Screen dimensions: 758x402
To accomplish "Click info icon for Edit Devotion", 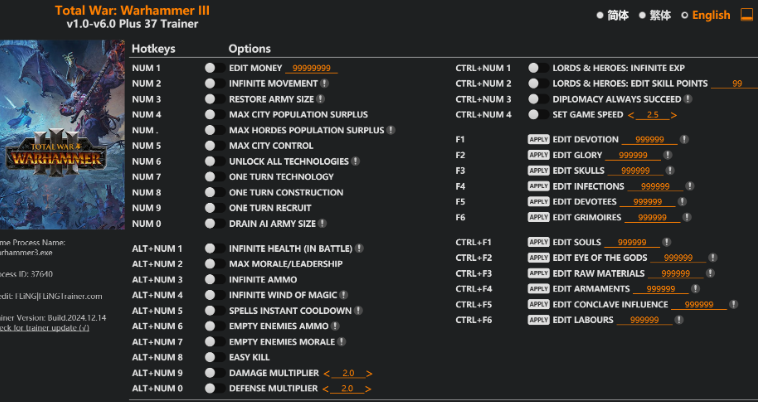I will (x=684, y=140).
